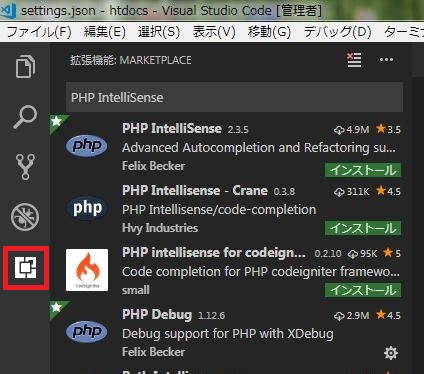Click codeigniter extension star rating 5
The height and width of the screenshot is (374, 424).
392,253
